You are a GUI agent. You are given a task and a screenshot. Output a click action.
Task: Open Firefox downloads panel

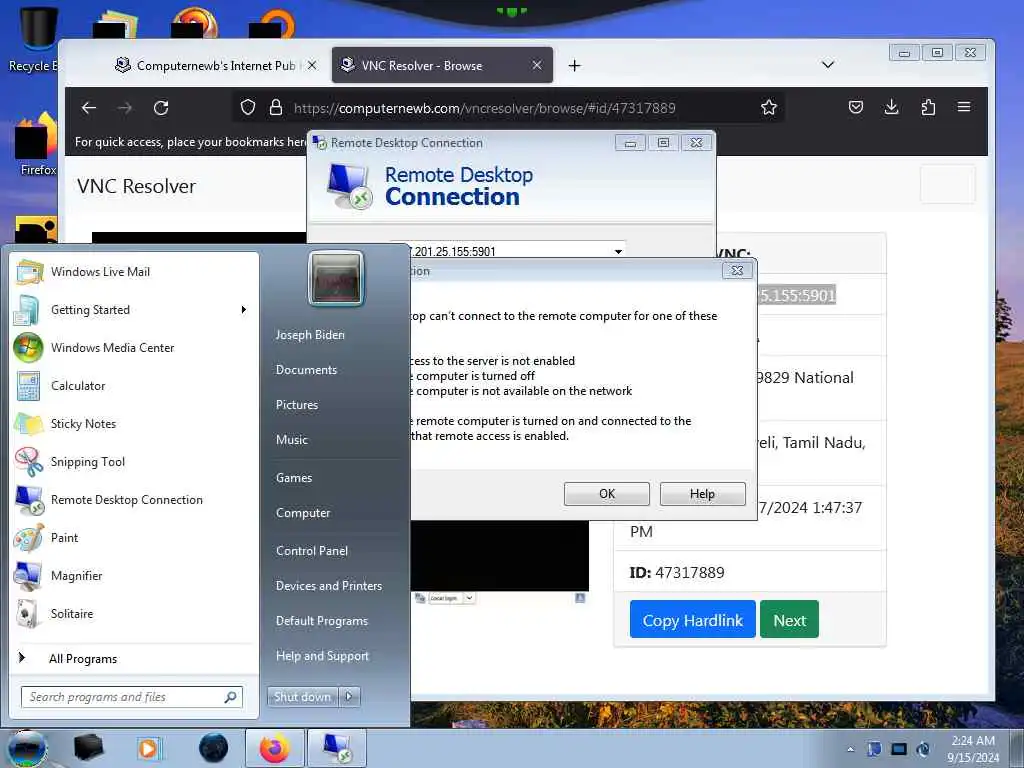pyautogui.click(x=891, y=107)
